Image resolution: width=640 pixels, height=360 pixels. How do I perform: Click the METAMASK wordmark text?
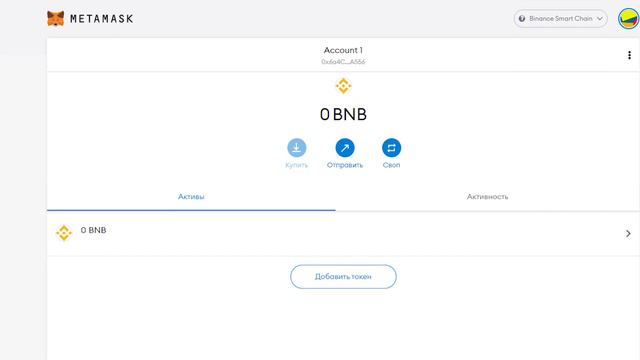click(102, 19)
